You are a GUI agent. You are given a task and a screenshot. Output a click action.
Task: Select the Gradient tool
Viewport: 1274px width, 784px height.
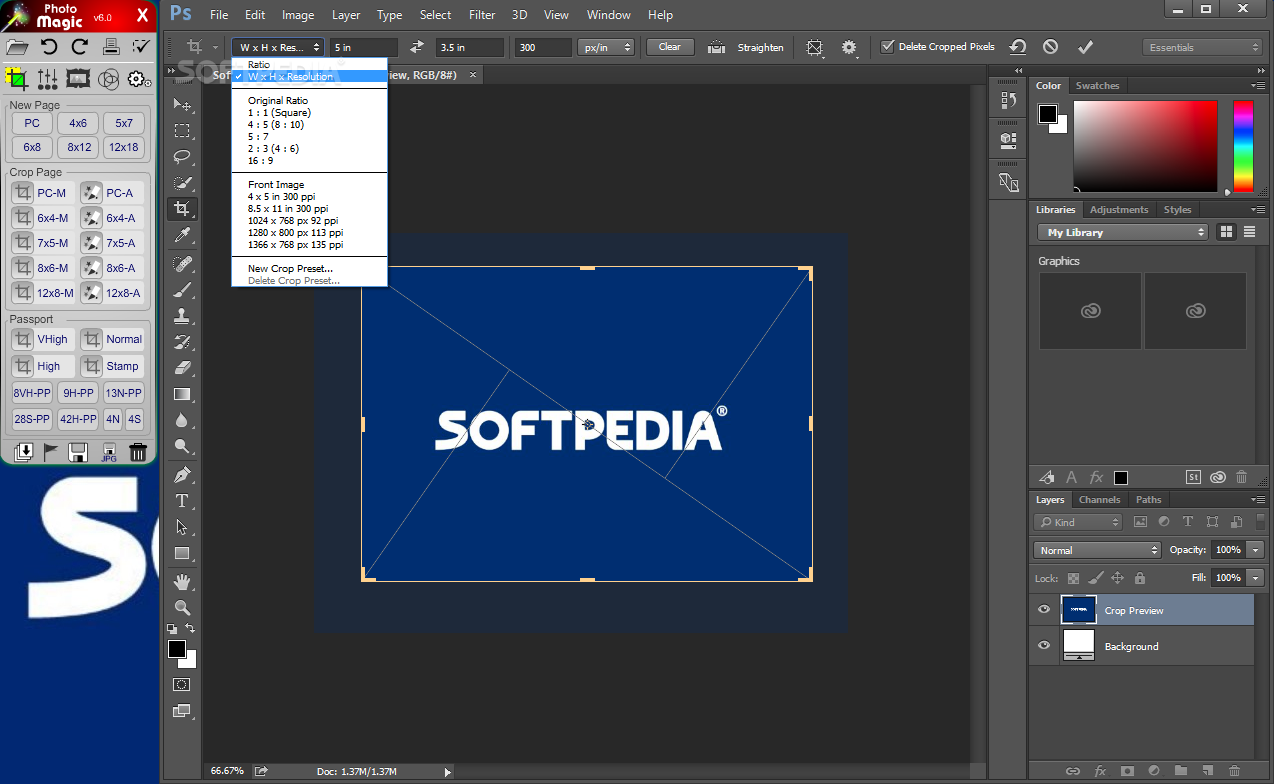tap(182, 394)
